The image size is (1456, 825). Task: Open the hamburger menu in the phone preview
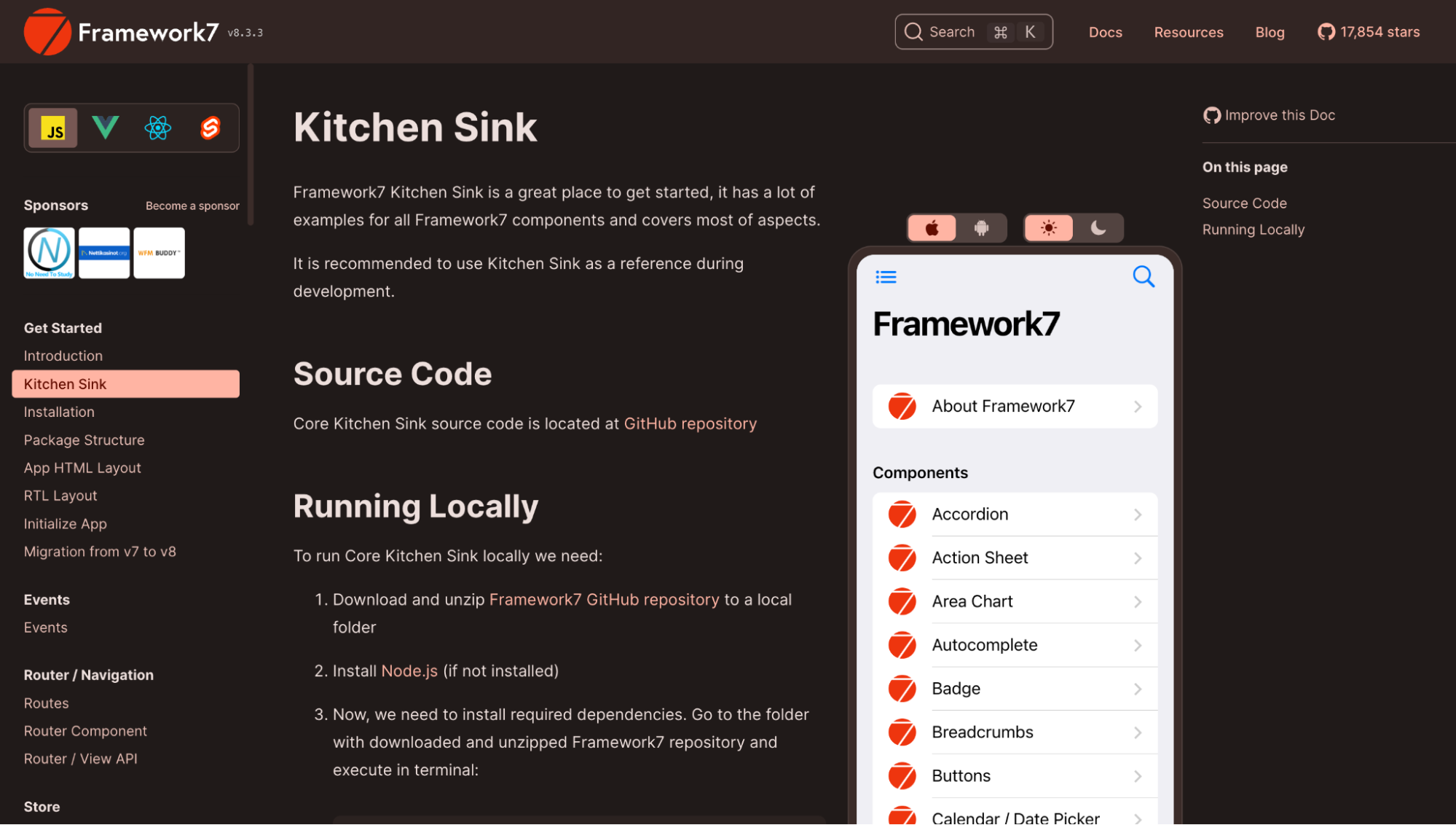pyautogui.click(x=886, y=277)
